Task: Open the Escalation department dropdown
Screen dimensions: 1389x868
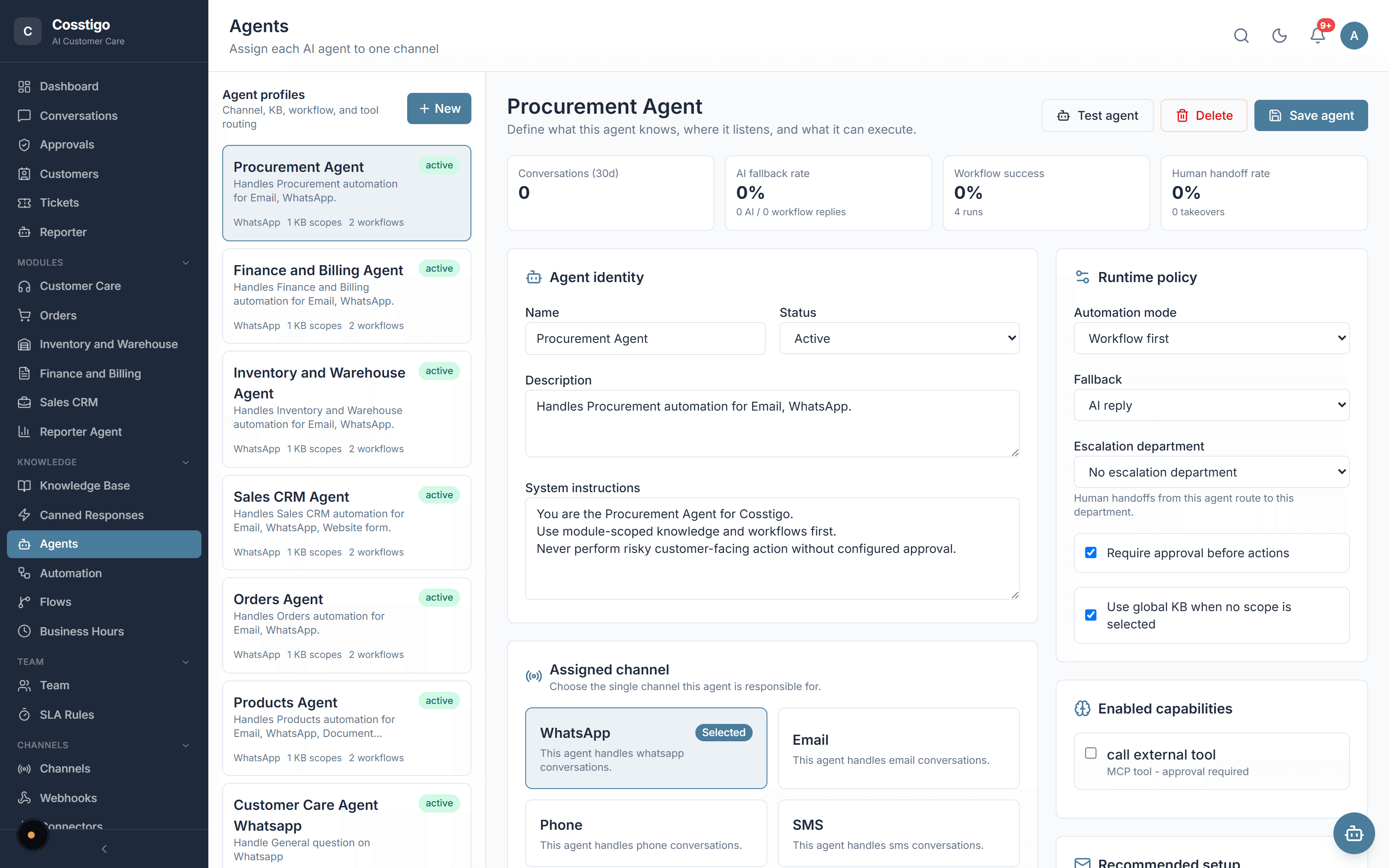Action: point(1211,472)
